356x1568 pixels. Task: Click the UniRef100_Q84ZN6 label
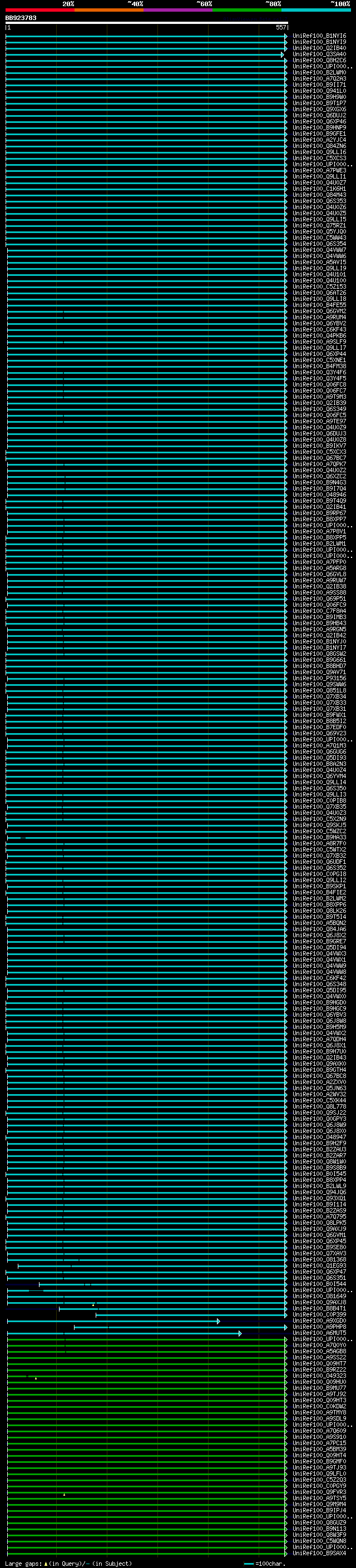319,146
